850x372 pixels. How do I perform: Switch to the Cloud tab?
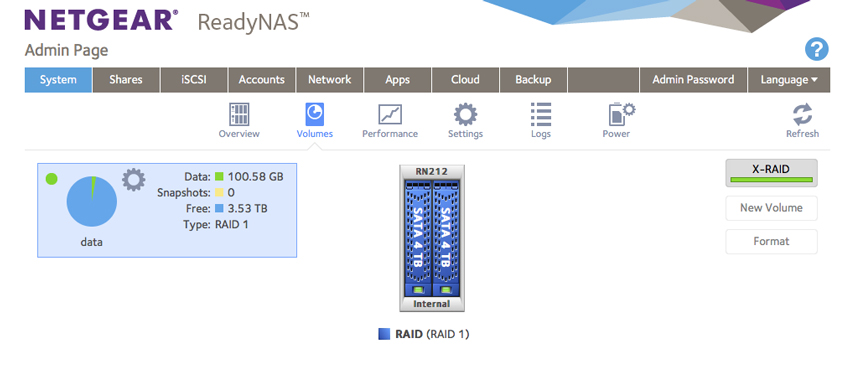[465, 80]
